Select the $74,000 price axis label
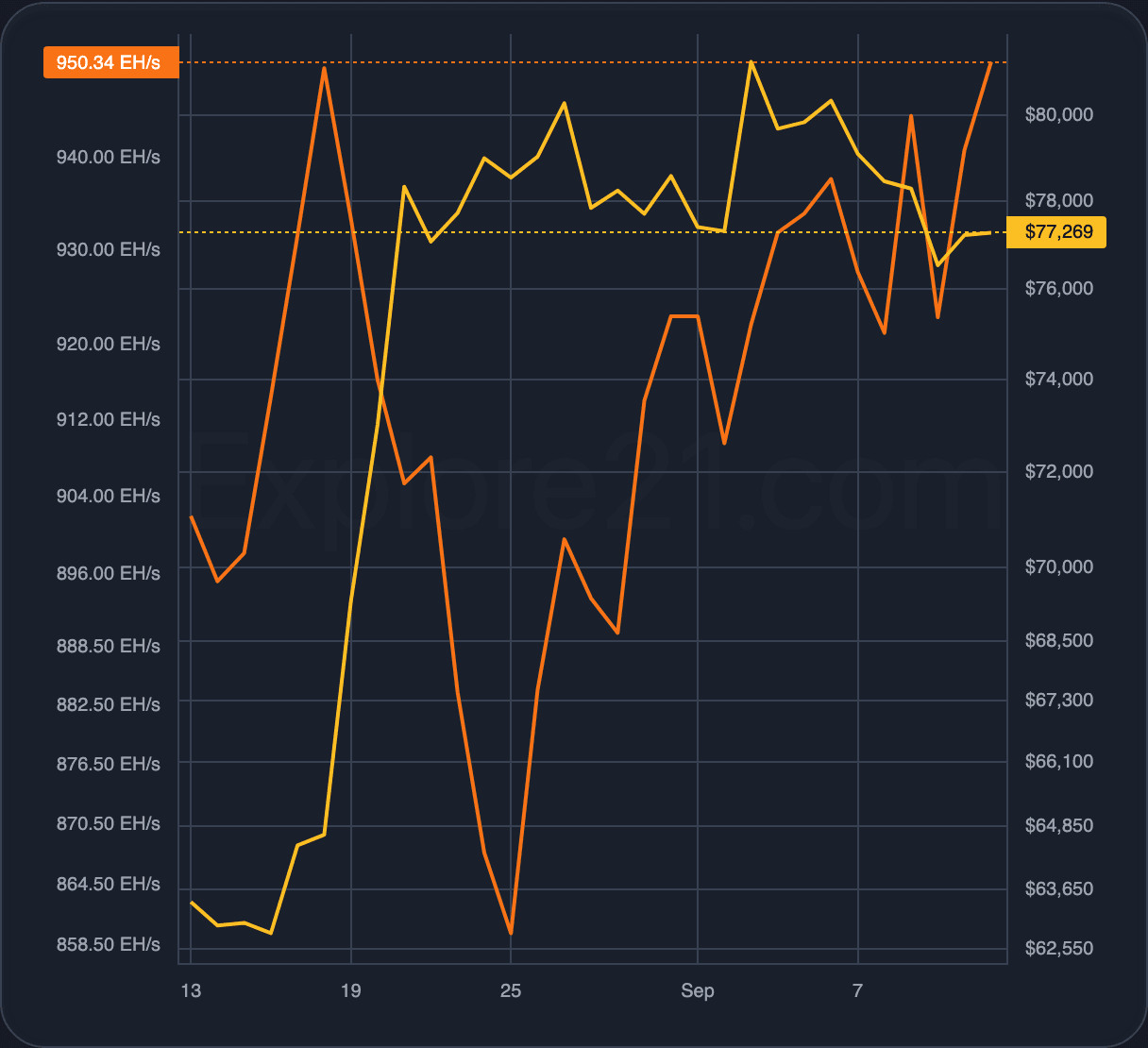1148x1048 pixels. coord(1059,380)
